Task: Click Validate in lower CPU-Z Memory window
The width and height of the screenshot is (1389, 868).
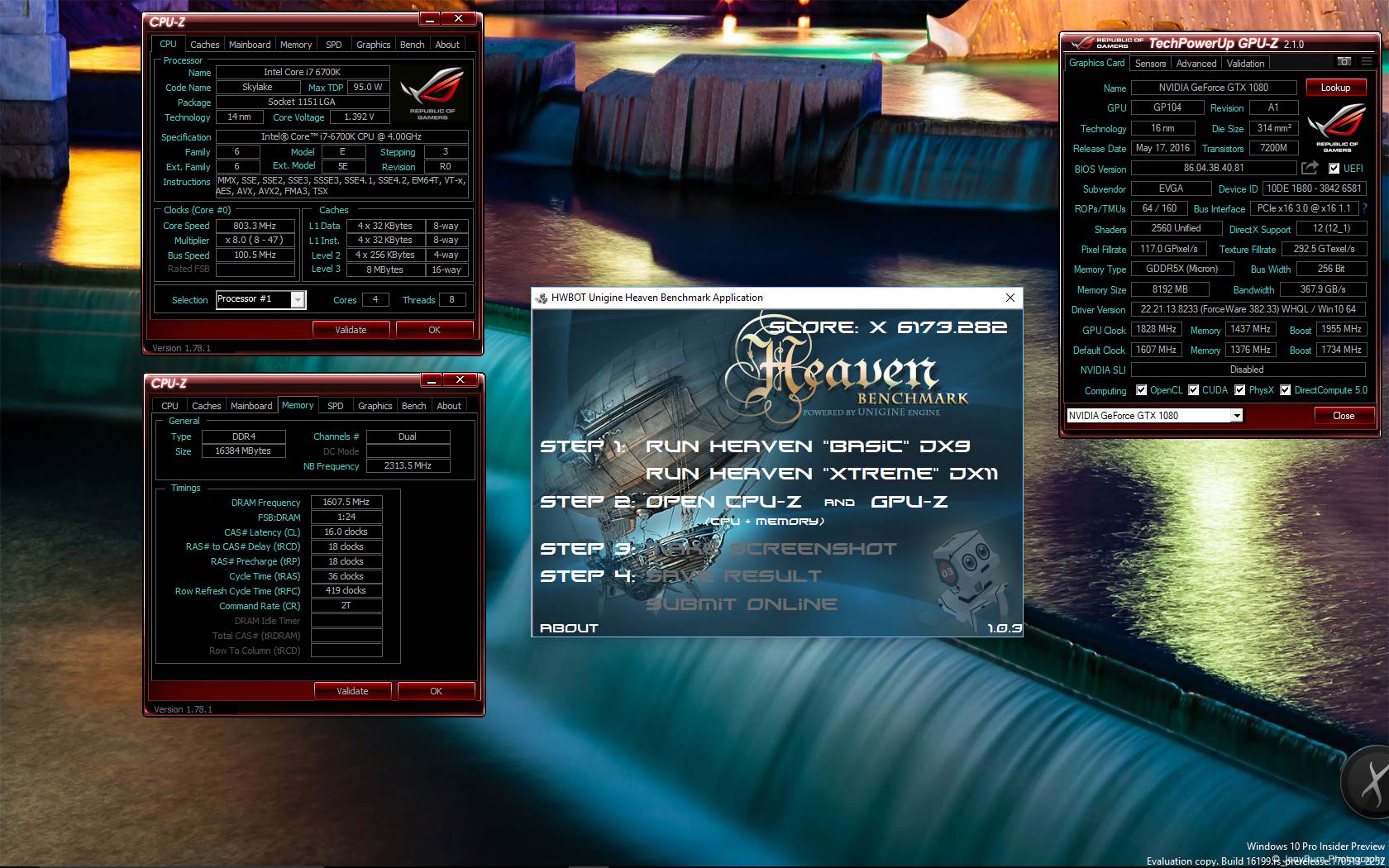Action: (352, 691)
